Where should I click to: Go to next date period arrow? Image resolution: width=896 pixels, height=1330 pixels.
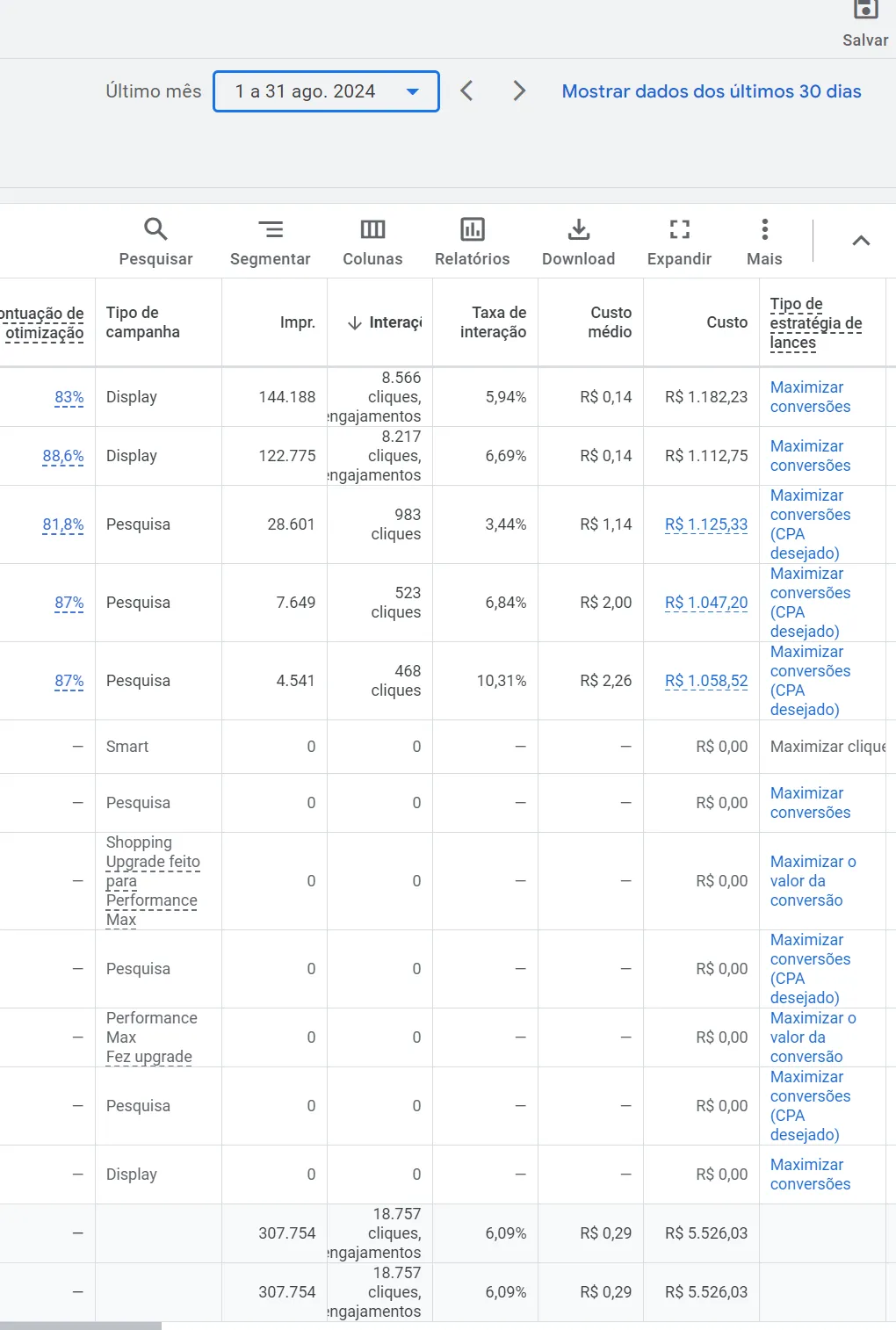pos(519,91)
